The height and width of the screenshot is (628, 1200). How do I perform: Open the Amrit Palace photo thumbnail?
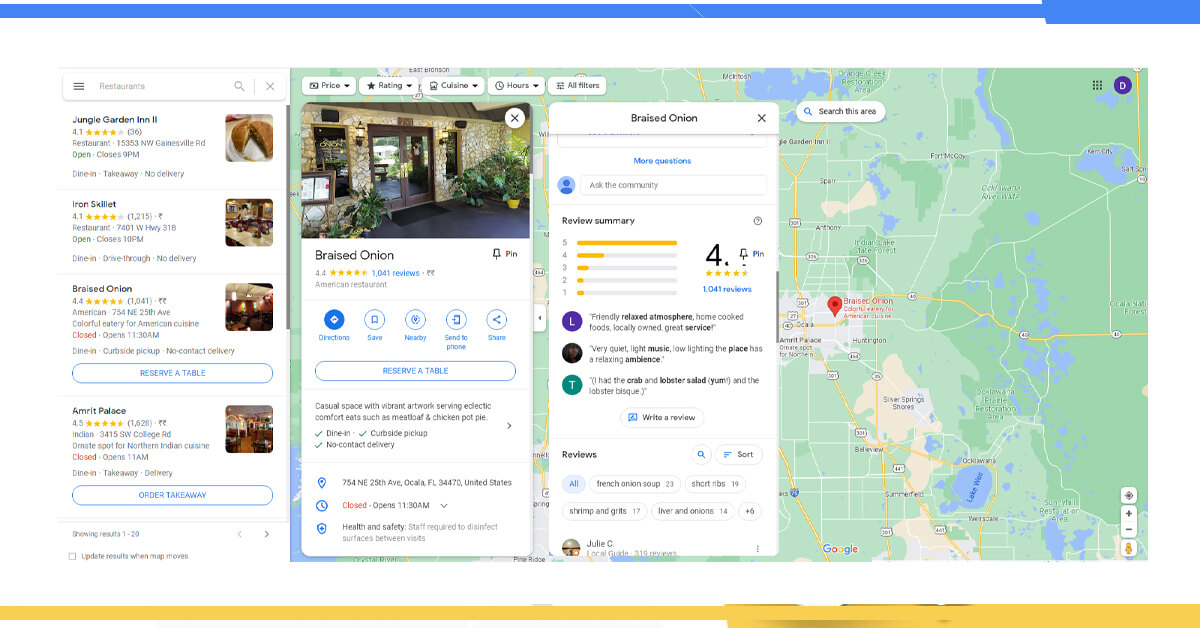(x=249, y=429)
